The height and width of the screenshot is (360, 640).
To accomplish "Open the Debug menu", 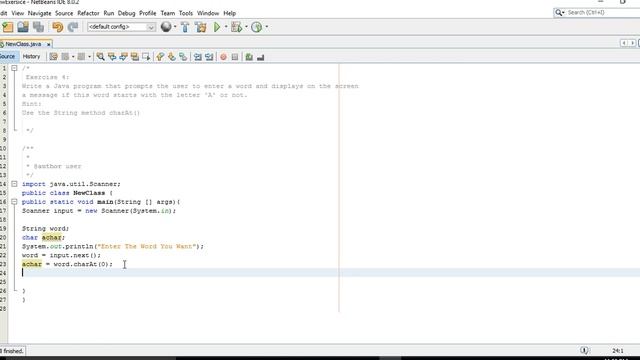I will point(127,13).
